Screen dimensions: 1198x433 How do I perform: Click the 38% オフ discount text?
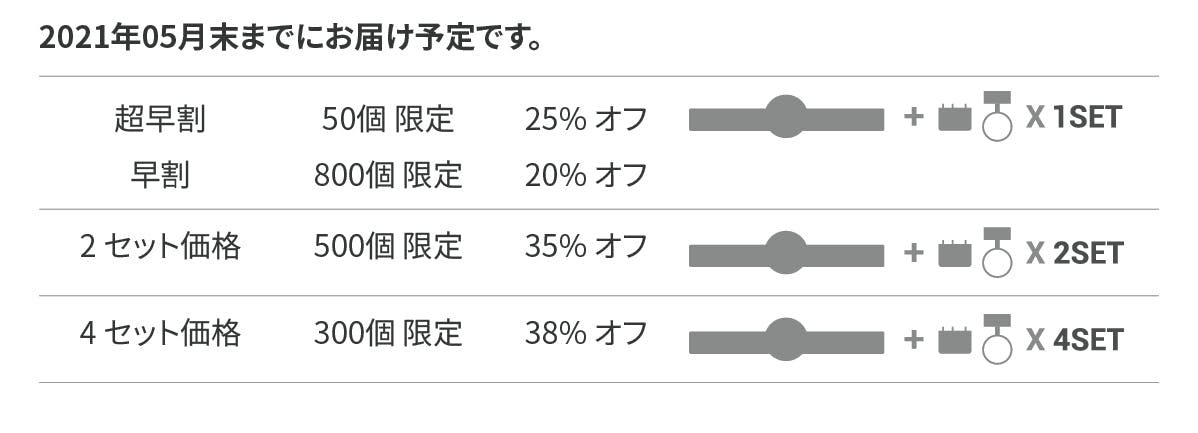(x=586, y=332)
